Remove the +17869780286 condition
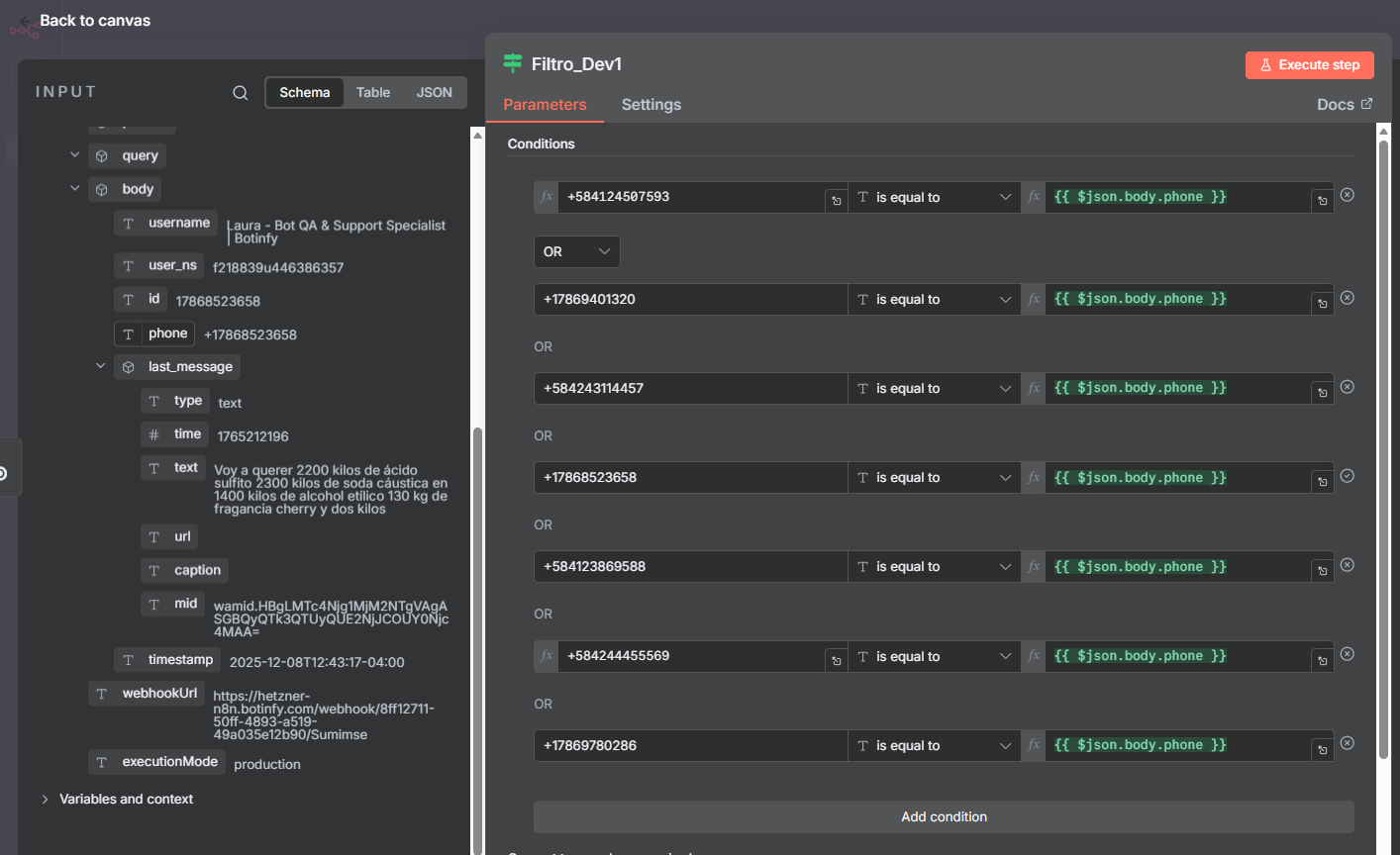 (x=1347, y=743)
